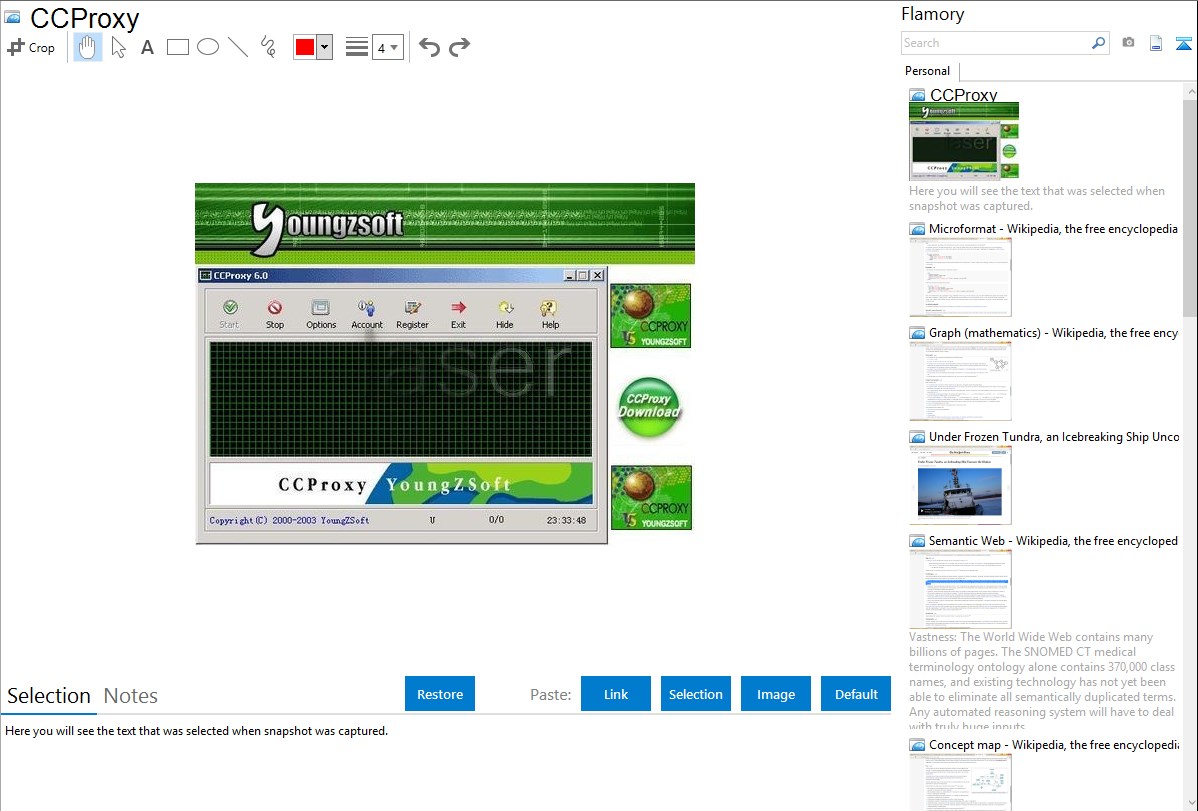Switch to the Notes tab
1198x811 pixels.
coord(131,696)
